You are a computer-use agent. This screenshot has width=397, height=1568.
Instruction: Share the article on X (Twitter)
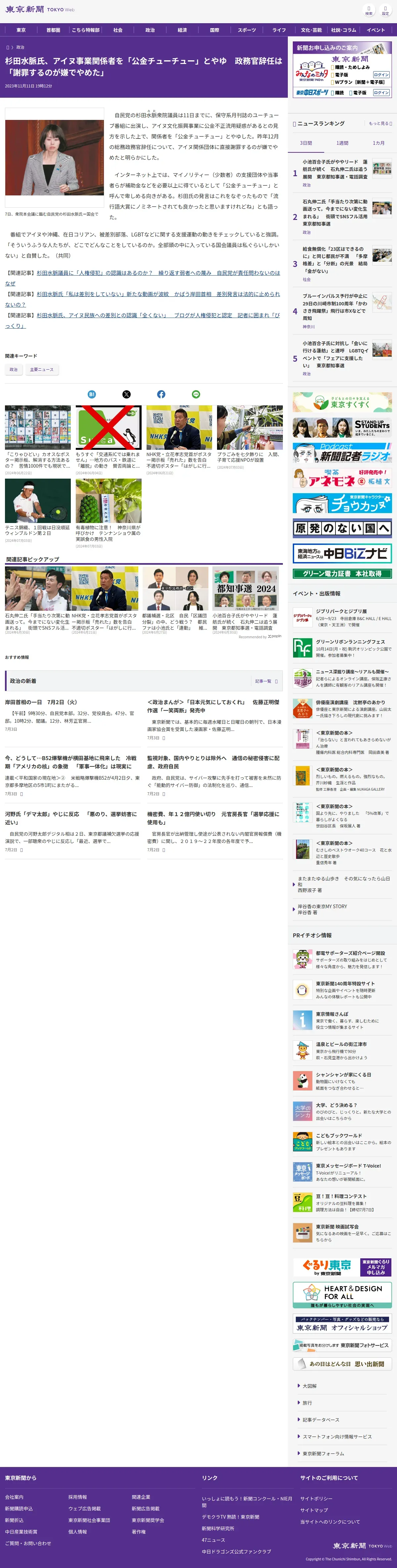point(126,394)
